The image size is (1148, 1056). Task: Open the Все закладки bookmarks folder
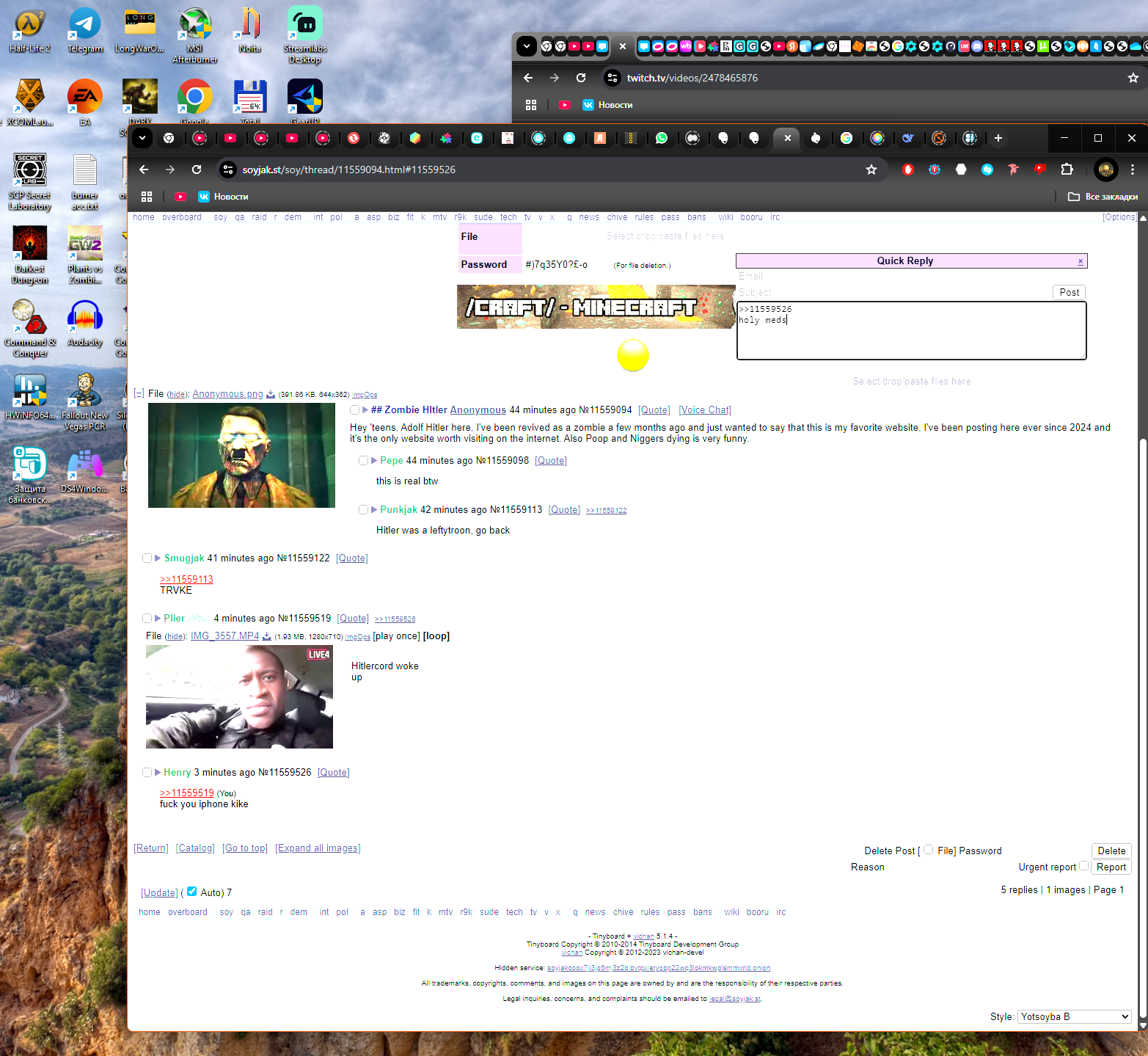[x=1103, y=197]
